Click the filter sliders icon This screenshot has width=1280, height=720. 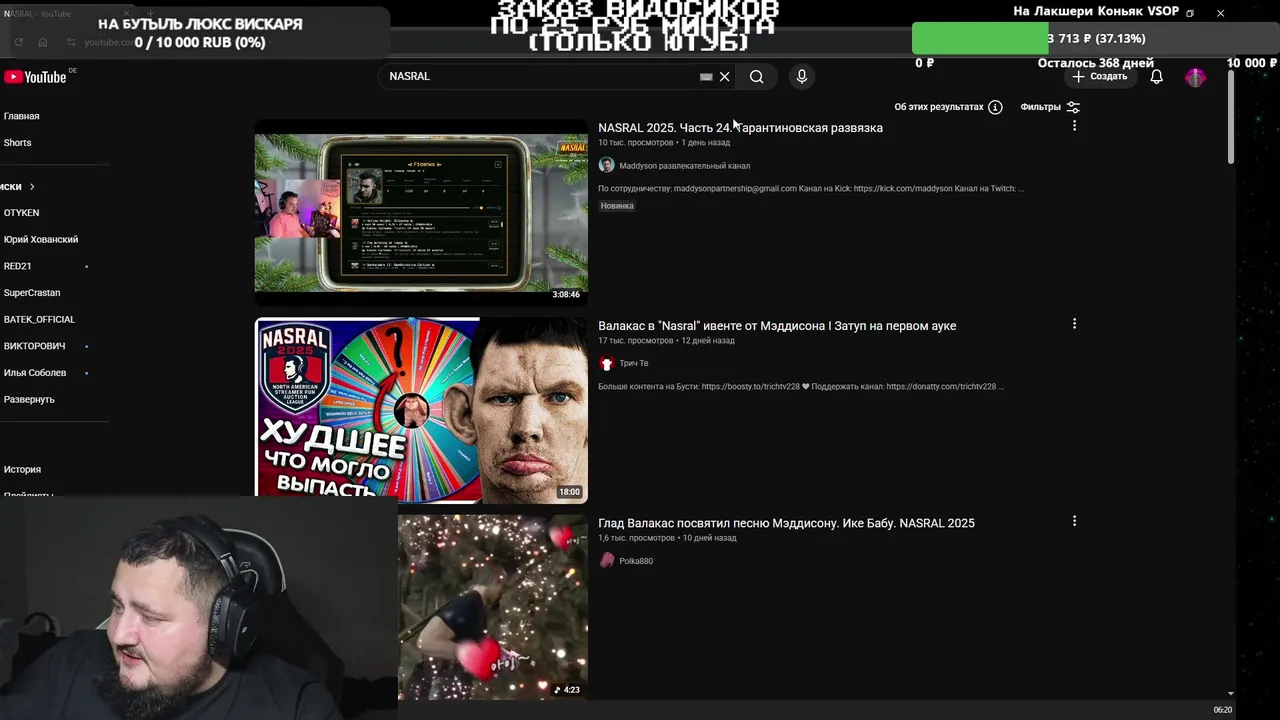click(x=1073, y=107)
